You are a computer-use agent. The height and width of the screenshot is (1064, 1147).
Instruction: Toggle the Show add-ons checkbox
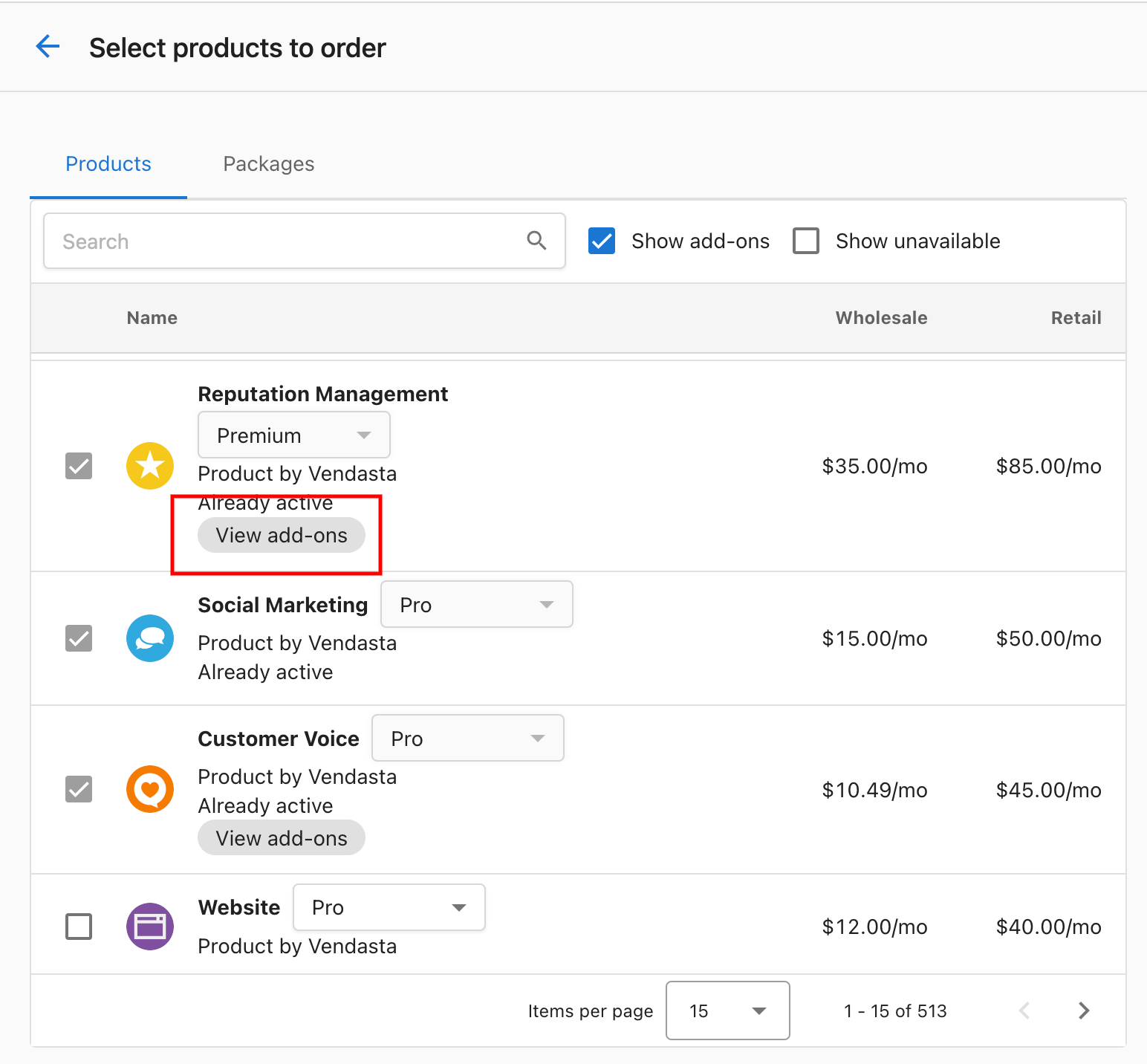(x=602, y=241)
